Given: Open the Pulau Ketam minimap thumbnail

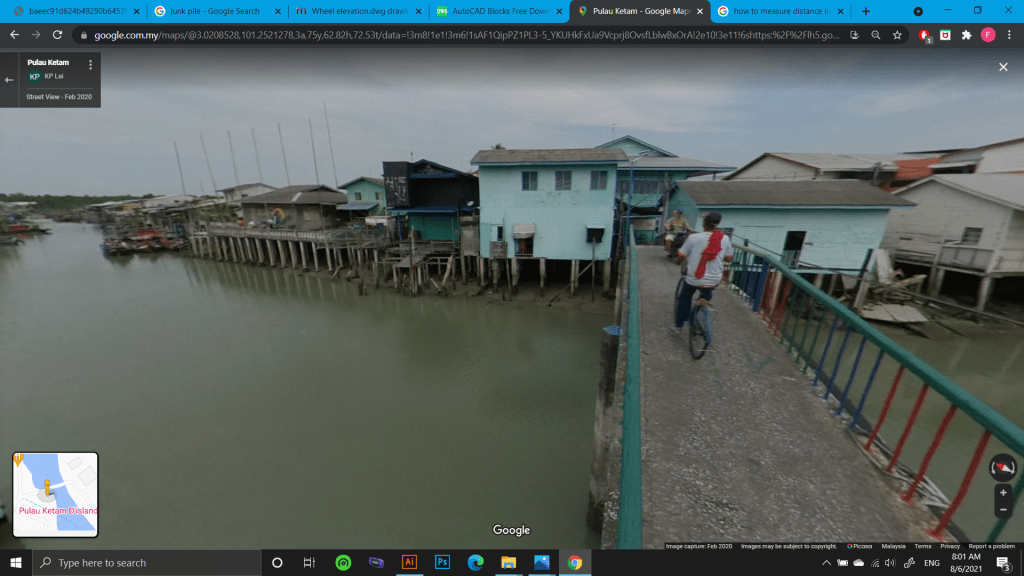Looking at the screenshot, I should click(56, 494).
